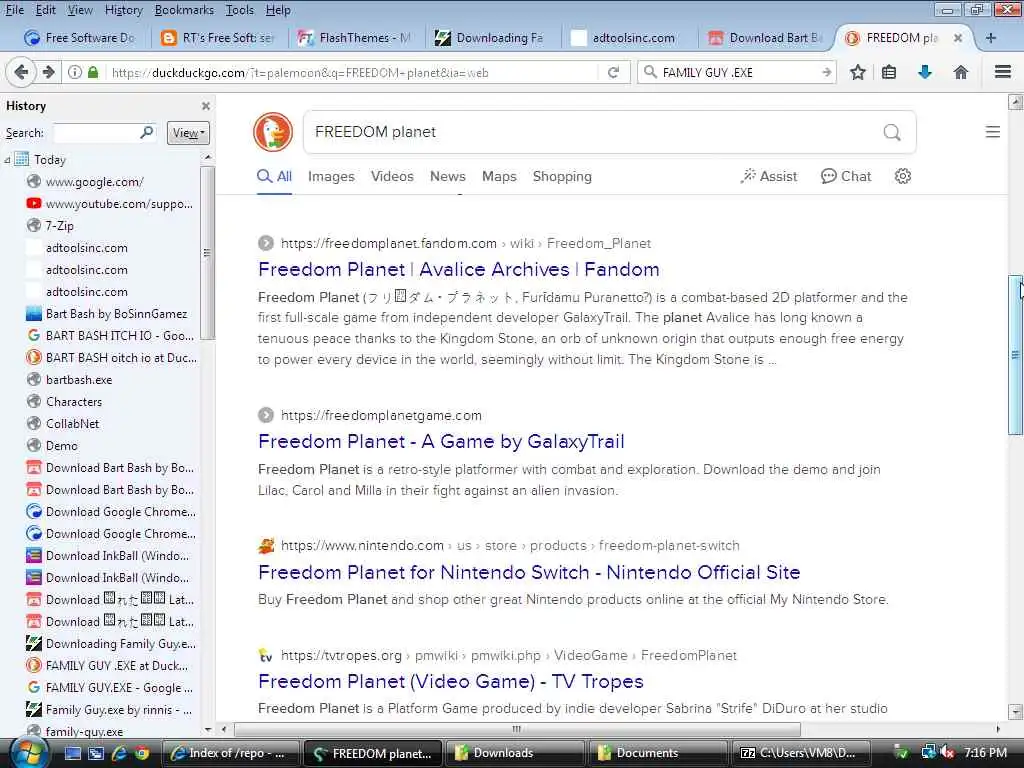Screen dimensions: 1024x768
Task: Close the FREEDOM planet tab
Action: click(957, 38)
